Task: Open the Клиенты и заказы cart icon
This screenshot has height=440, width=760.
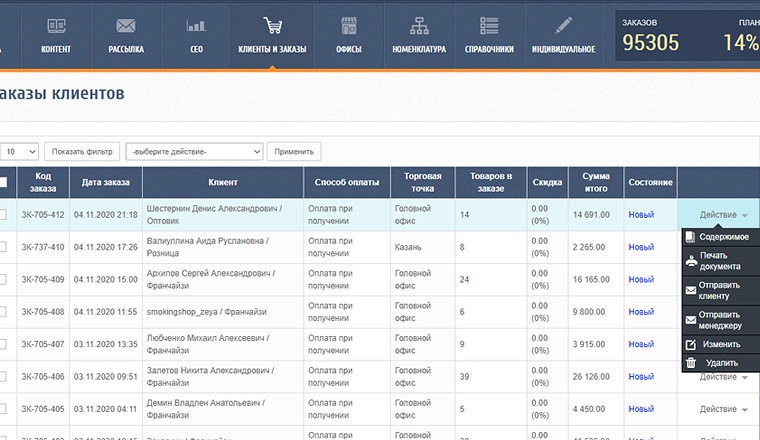Action: click(x=272, y=25)
